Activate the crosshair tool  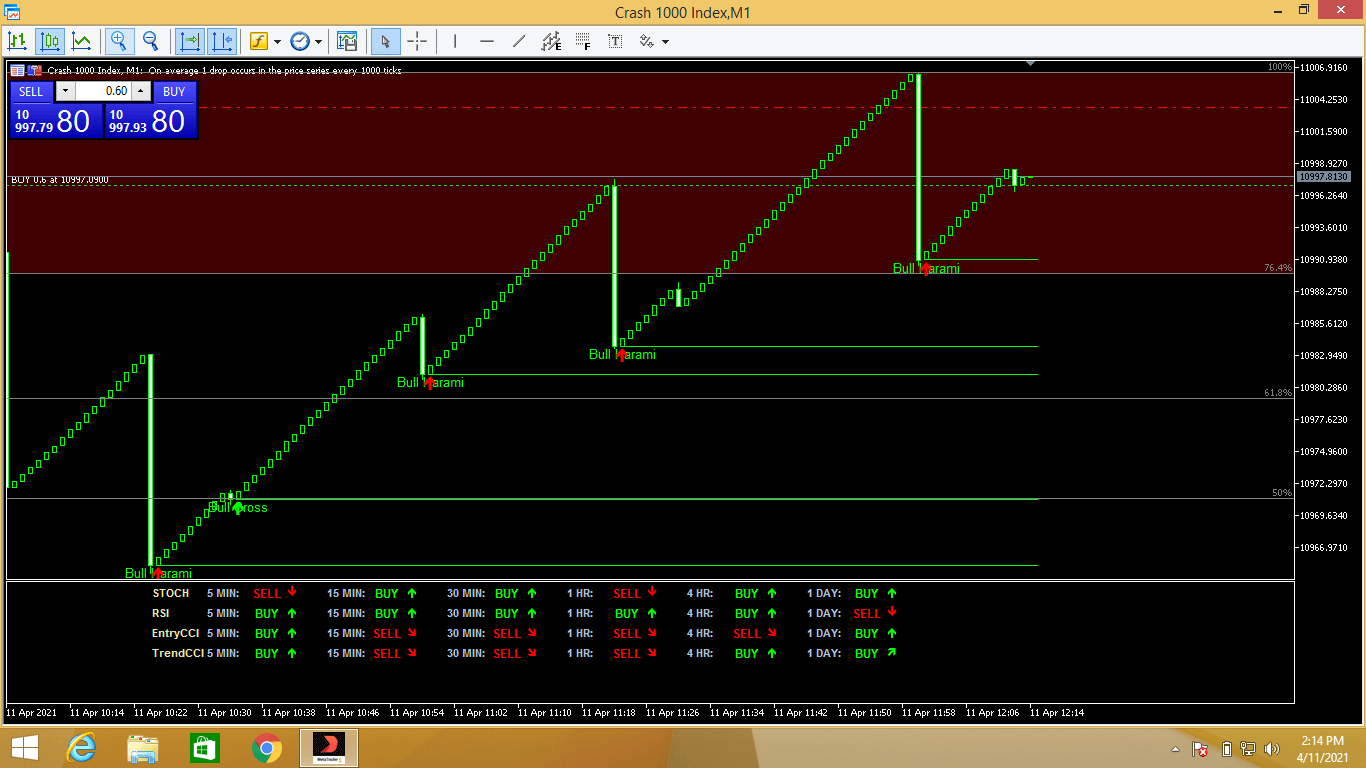pyautogui.click(x=417, y=41)
